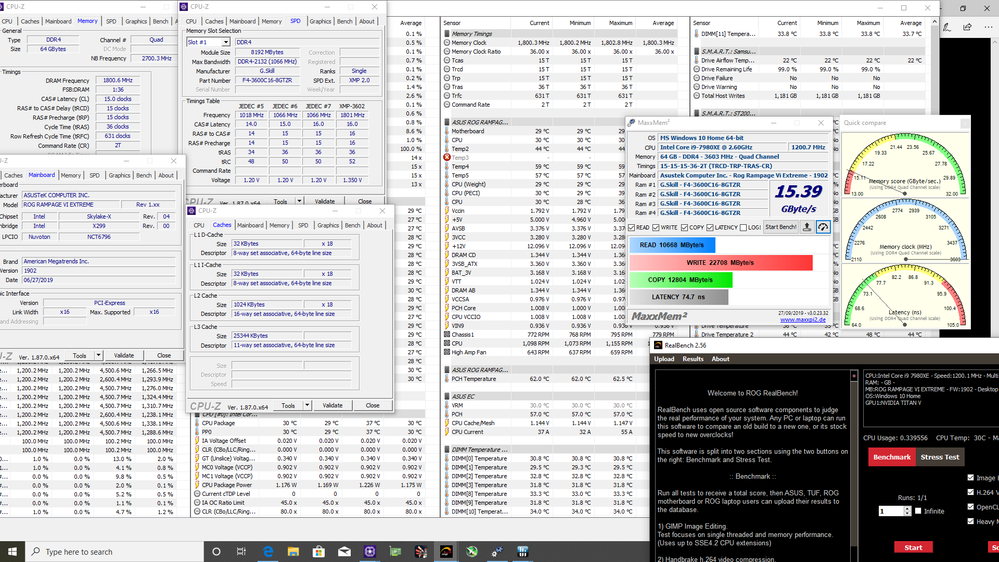Screen dimensions: 999x562
Task: Click the purple CPU-Z taskbar icon
Action: tap(370, 551)
